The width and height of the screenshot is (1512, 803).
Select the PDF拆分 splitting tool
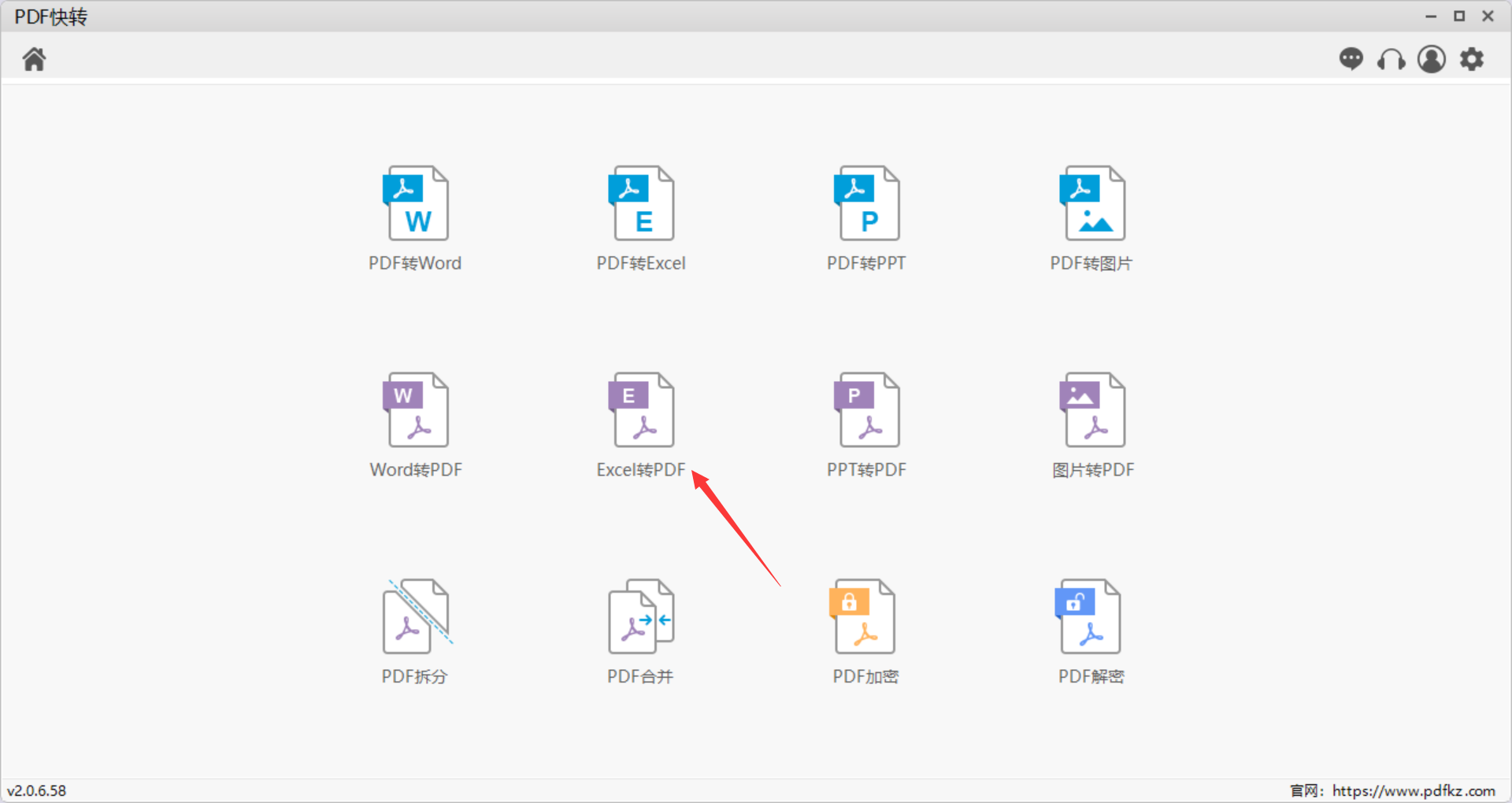click(416, 630)
